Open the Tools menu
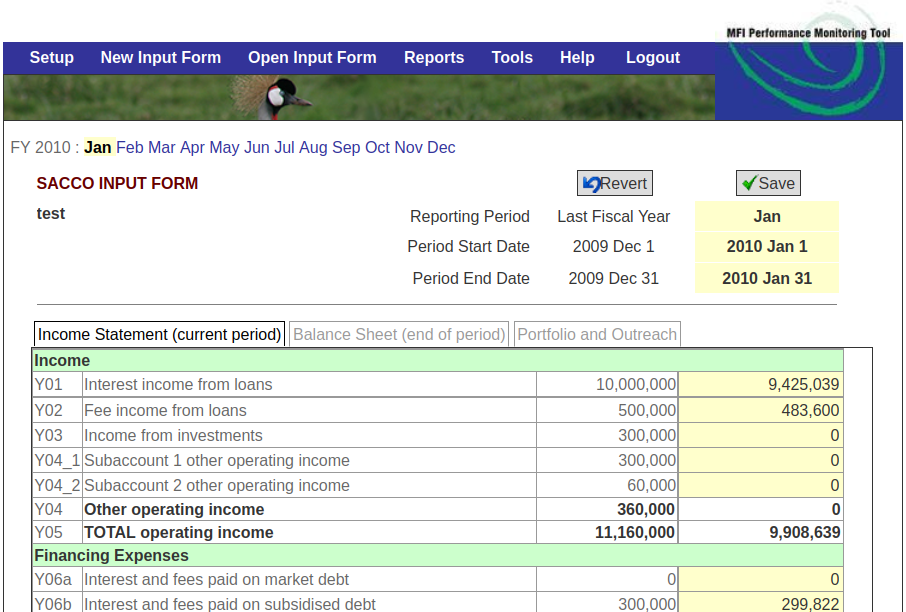Screen dimensions: 906x612 pos(512,58)
